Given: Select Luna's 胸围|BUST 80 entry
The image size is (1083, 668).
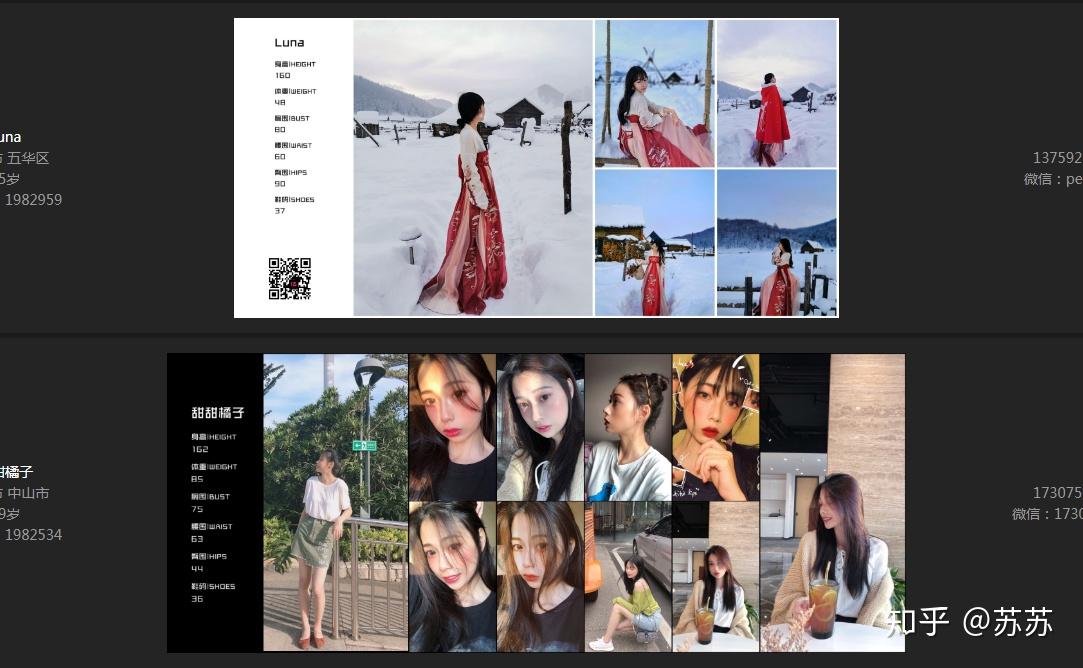Looking at the screenshot, I should (292, 124).
